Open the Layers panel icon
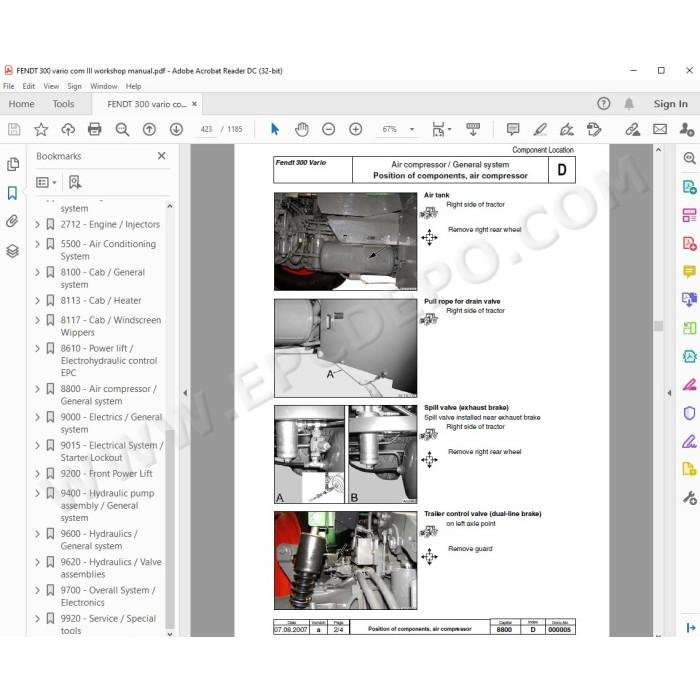Image resolution: width=700 pixels, height=700 pixels. (12, 251)
